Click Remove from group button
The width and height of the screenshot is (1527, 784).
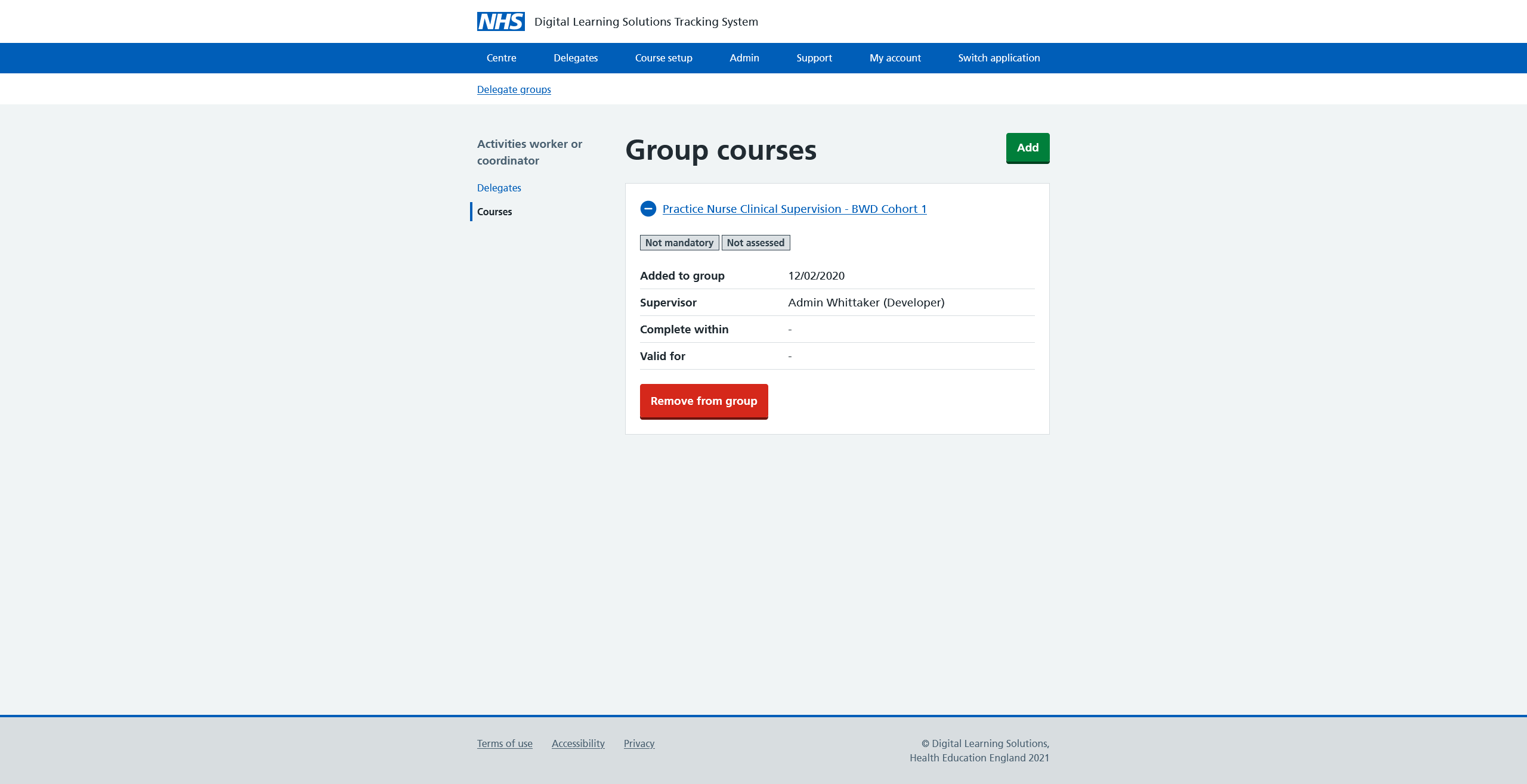tap(703, 401)
